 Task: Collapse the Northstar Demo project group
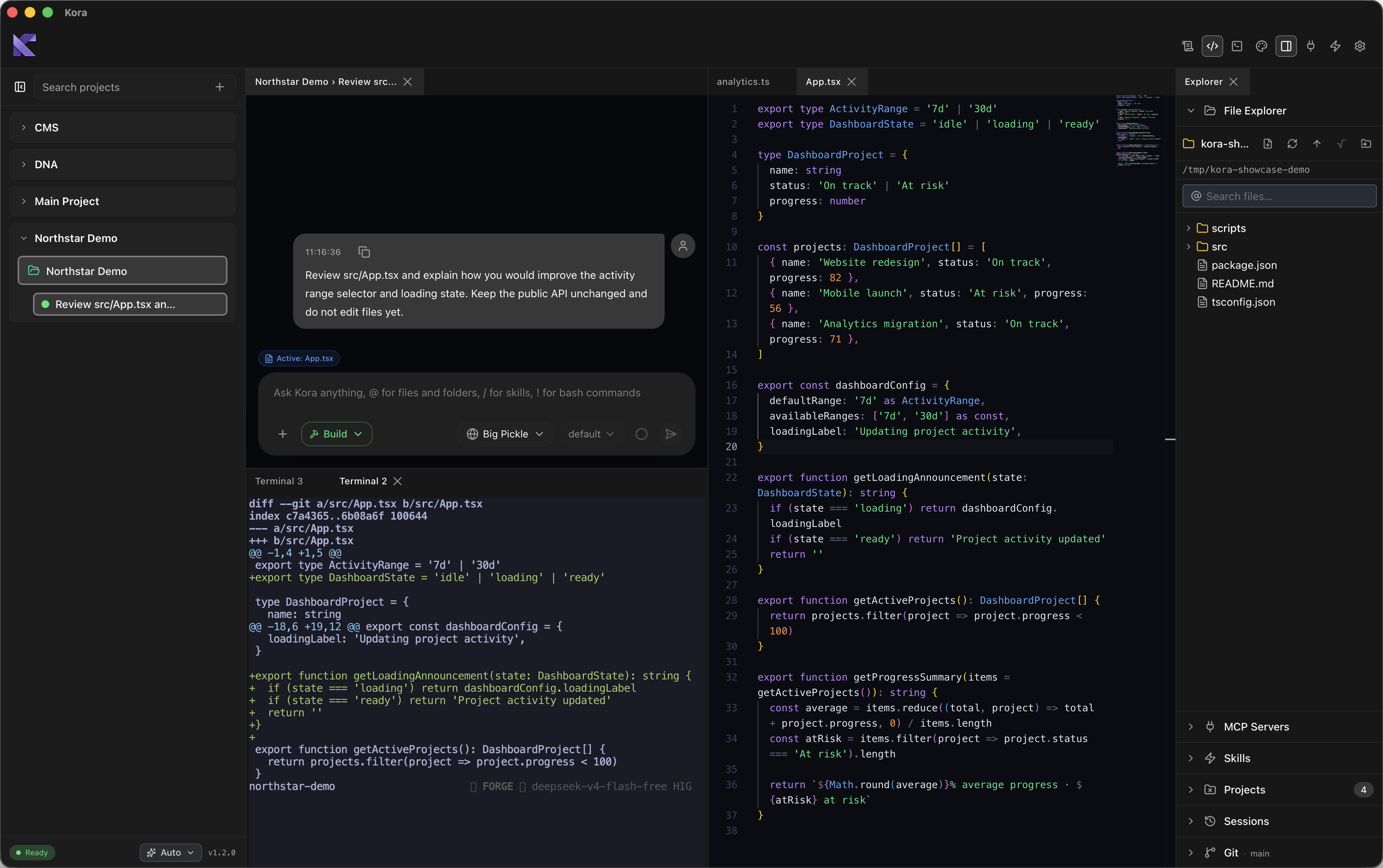click(x=122, y=238)
